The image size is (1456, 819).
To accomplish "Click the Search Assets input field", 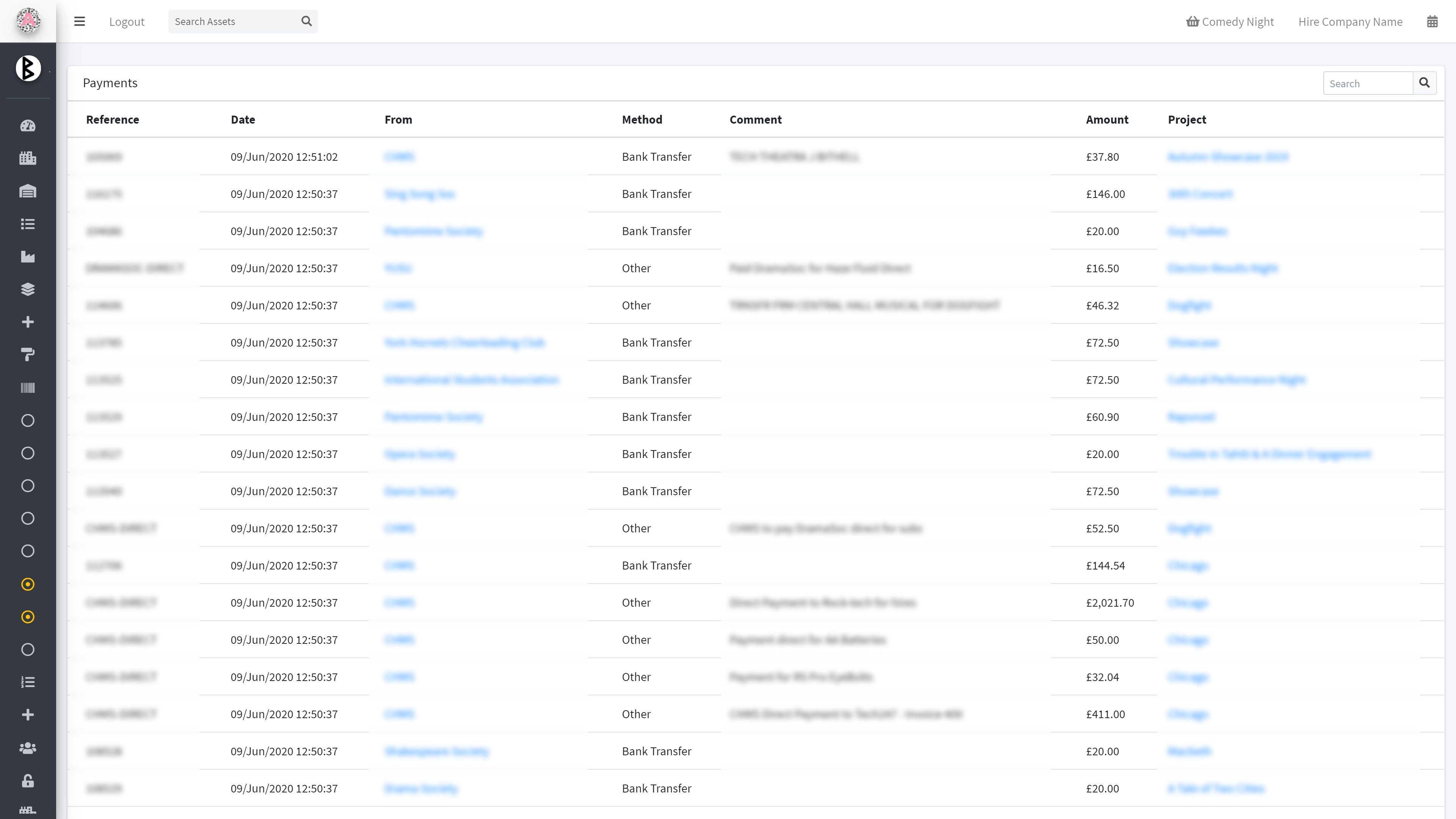I will click(x=232, y=22).
